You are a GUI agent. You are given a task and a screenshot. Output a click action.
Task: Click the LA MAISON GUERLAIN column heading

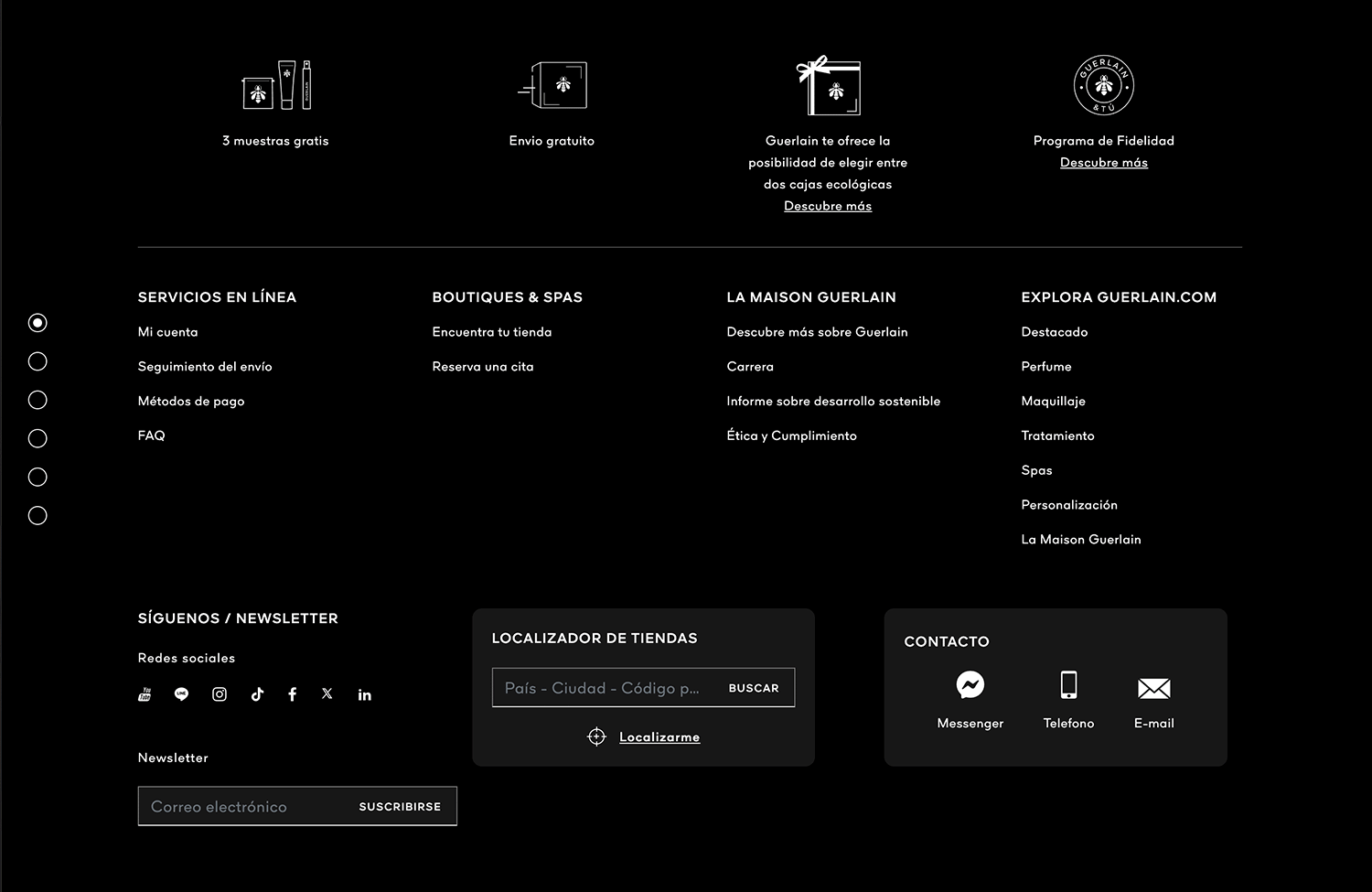(x=811, y=296)
